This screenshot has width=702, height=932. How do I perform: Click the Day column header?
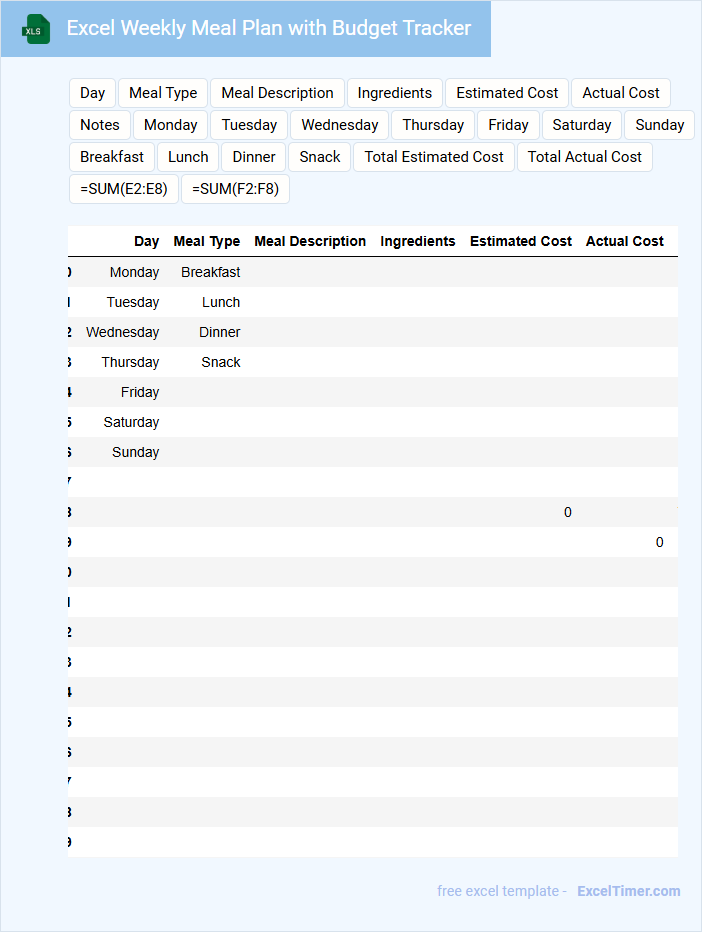point(146,241)
